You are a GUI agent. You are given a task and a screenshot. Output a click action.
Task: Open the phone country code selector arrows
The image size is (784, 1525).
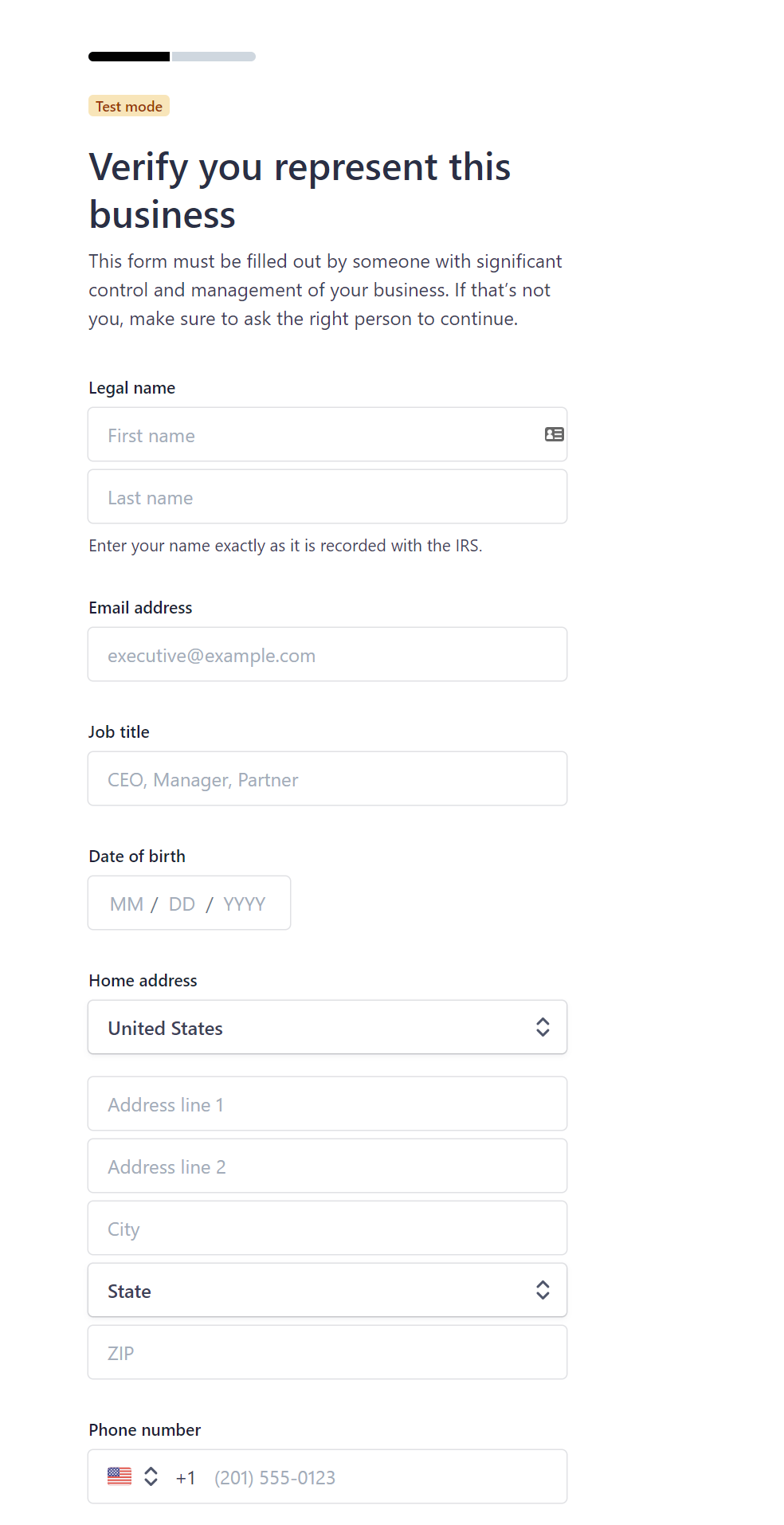click(151, 1476)
